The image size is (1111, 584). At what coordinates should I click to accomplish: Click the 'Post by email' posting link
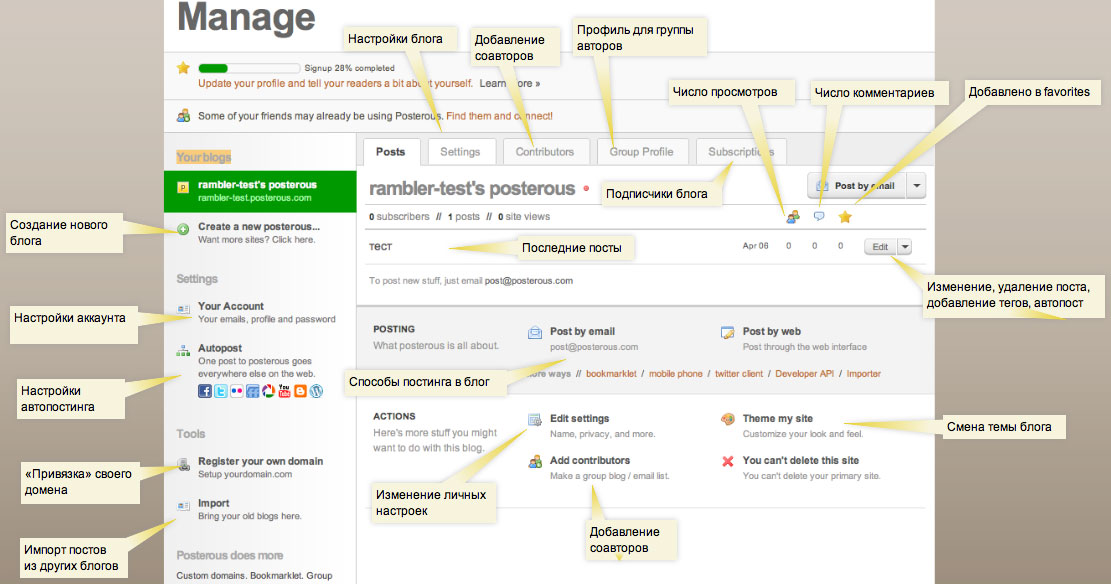[x=582, y=331]
